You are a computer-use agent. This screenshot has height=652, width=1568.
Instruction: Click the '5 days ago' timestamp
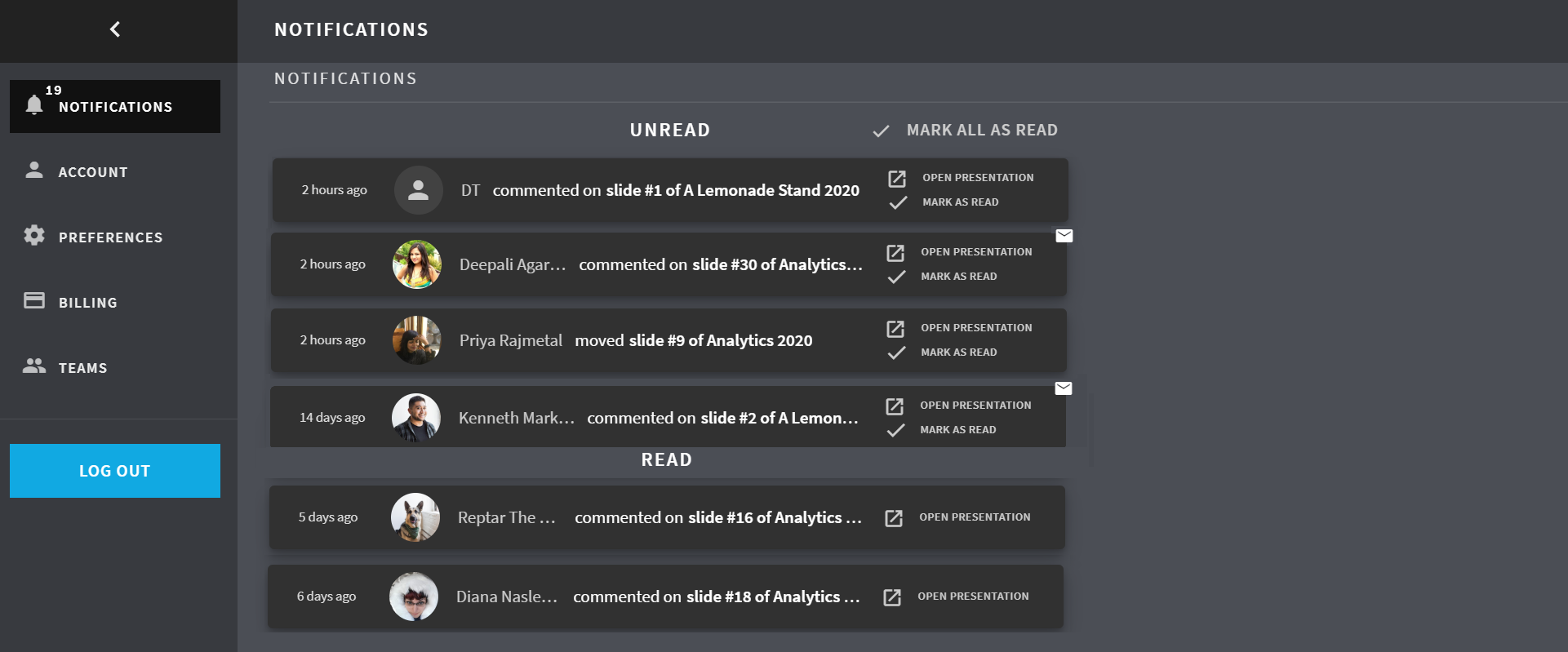[x=328, y=517]
